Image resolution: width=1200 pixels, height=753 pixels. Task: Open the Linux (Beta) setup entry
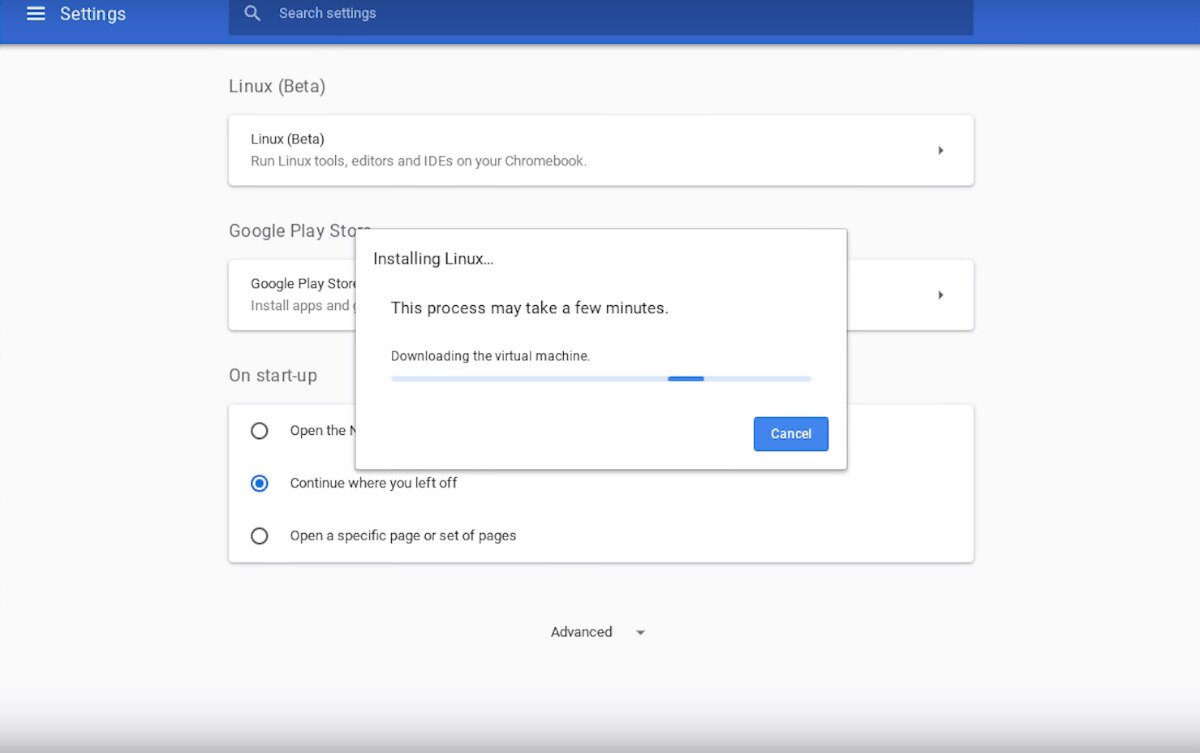tap(600, 149)
